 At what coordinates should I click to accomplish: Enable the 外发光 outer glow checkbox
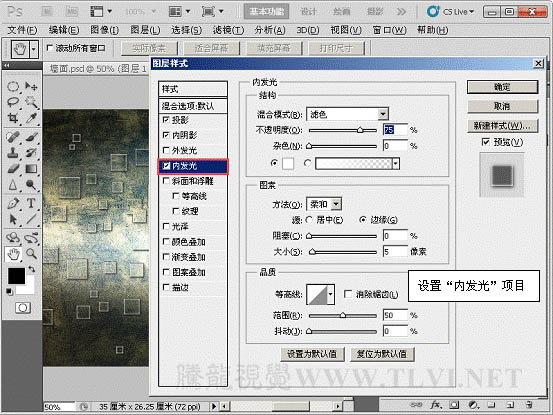(x=166, y=150)
